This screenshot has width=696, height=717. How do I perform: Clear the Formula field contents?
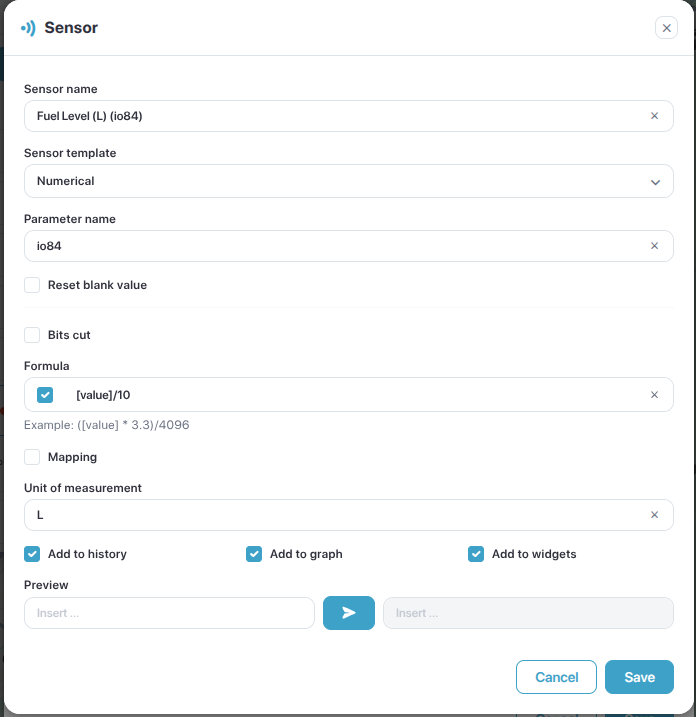point(654,395)
